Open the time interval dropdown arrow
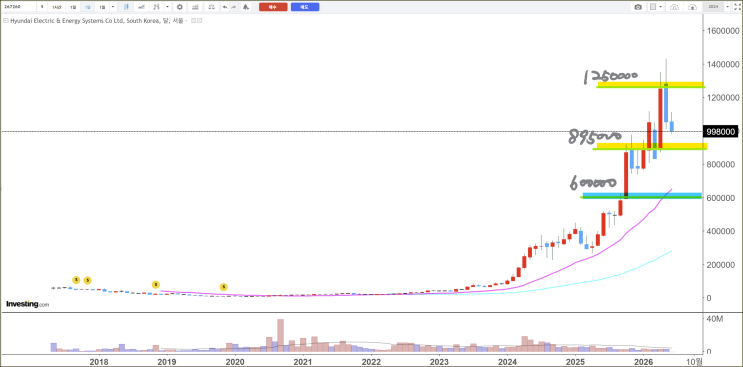This screenshot has width=743, height=367. point(113,7)
